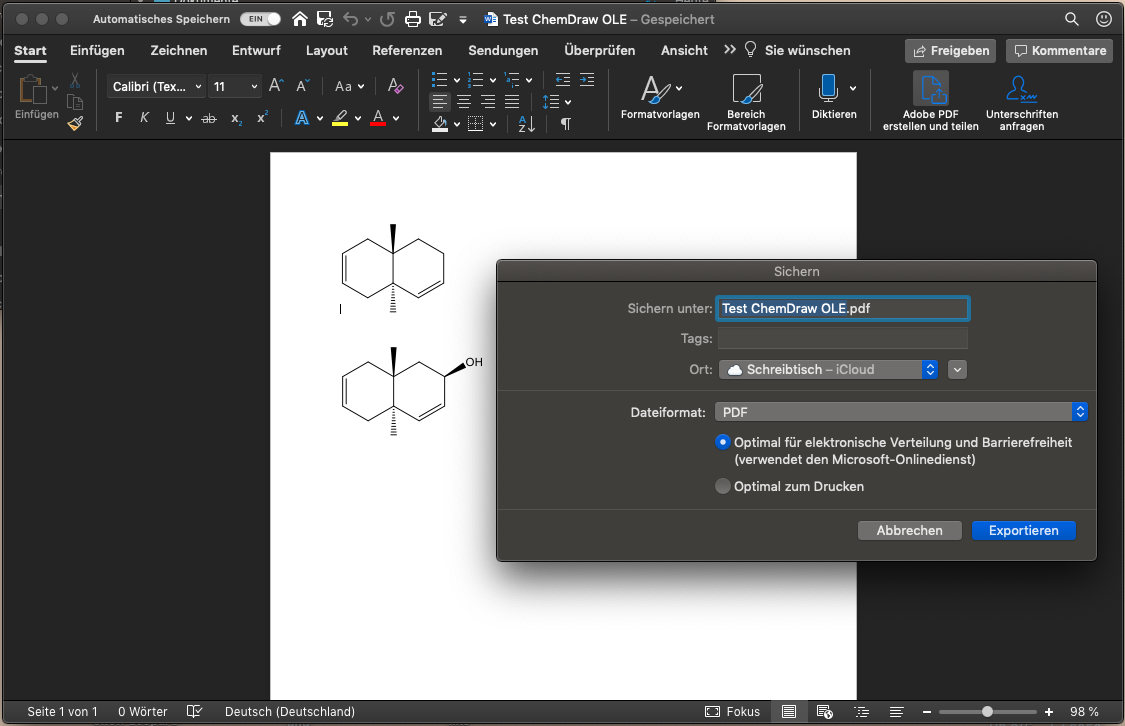
Task: Toggle Automatisches Speichern switch
Action: click(x=258, y=18)
